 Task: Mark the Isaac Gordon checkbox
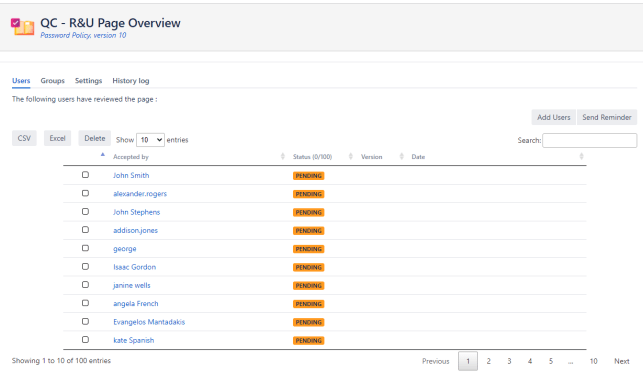pos(85,267)
